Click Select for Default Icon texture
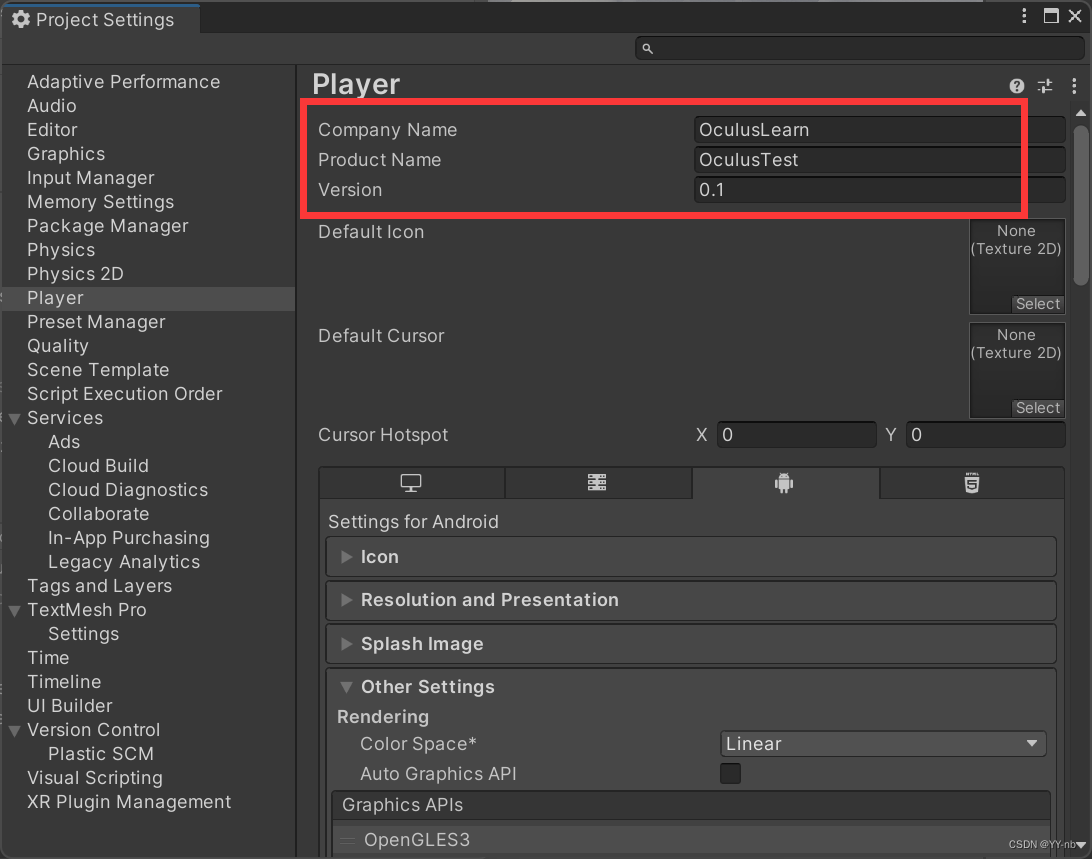 [x=1038, y=304]
